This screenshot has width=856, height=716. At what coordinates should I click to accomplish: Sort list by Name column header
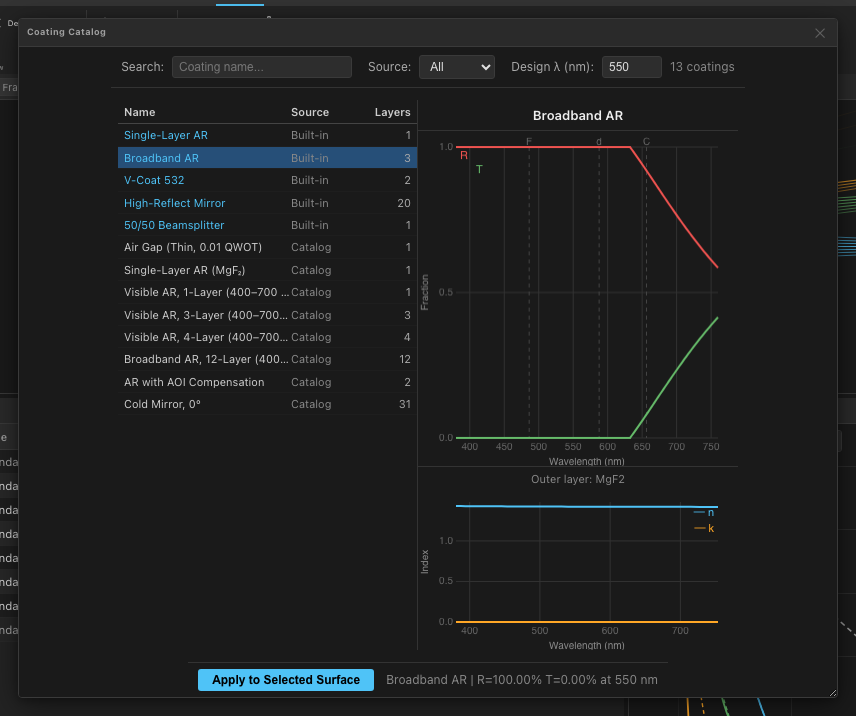[x=140, y=112]
